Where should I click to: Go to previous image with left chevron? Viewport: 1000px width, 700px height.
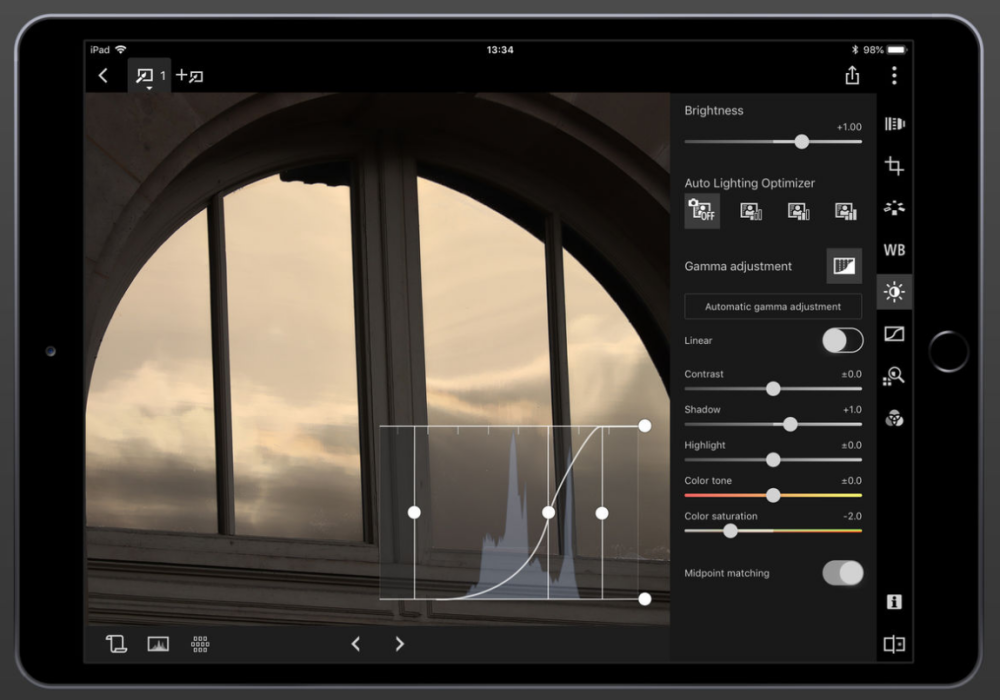356,644
